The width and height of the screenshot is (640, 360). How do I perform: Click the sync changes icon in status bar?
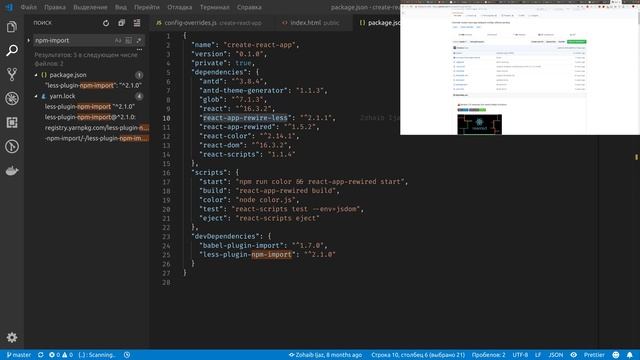40,355
